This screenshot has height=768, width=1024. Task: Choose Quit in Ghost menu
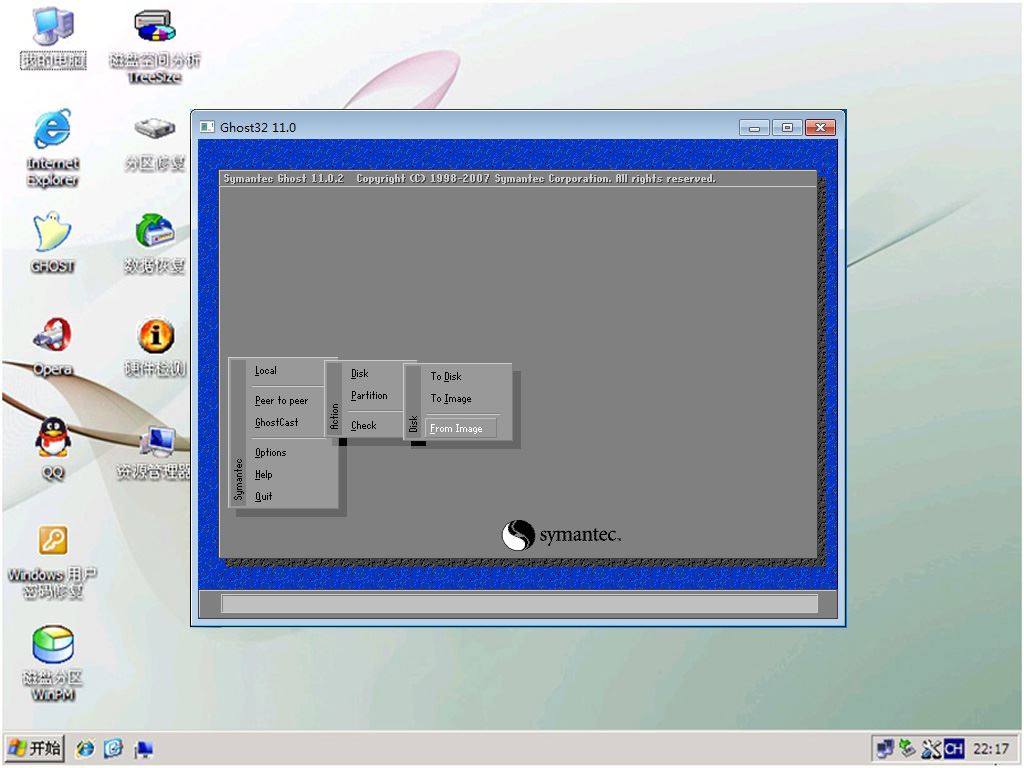pyautogui.click(x=264, y=496)
